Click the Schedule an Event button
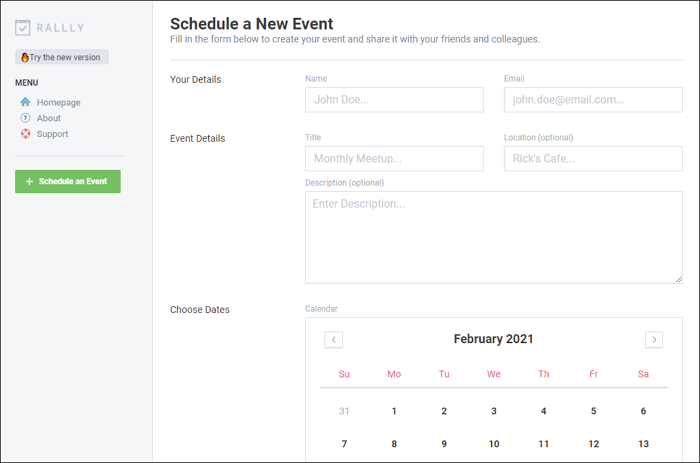The height and width of the screenshot is (463, 700). (68, 181)
